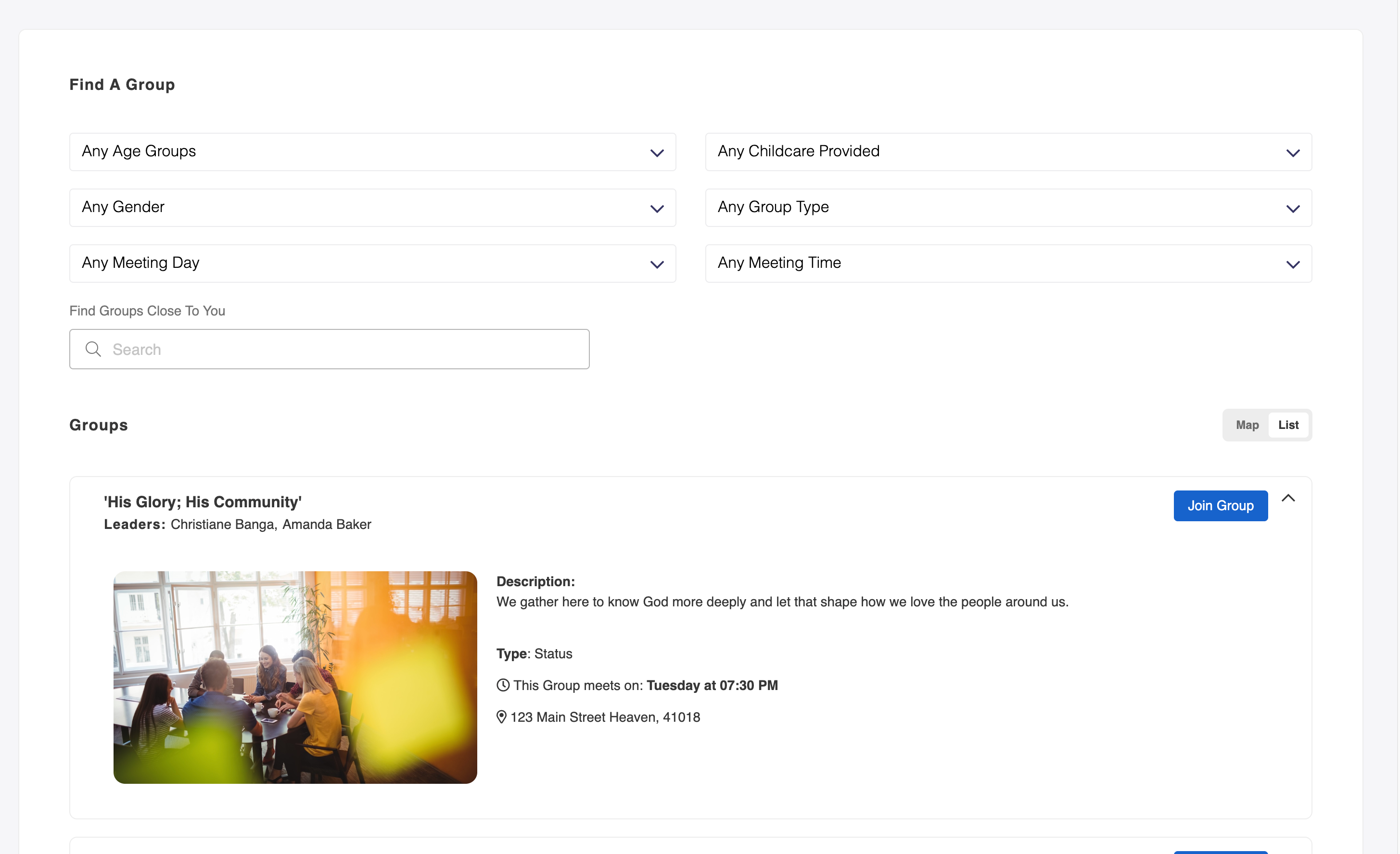The image size is (1400, 854).
Task: Click the Childcare Provided chevron arrow
Action: (1293, 153)
